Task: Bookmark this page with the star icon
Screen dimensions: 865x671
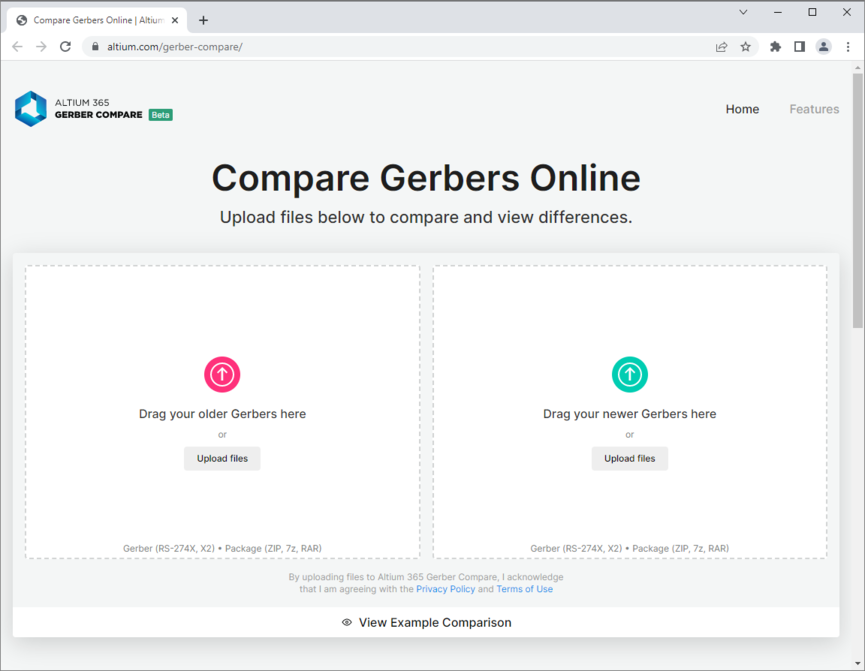Action: 745,46
